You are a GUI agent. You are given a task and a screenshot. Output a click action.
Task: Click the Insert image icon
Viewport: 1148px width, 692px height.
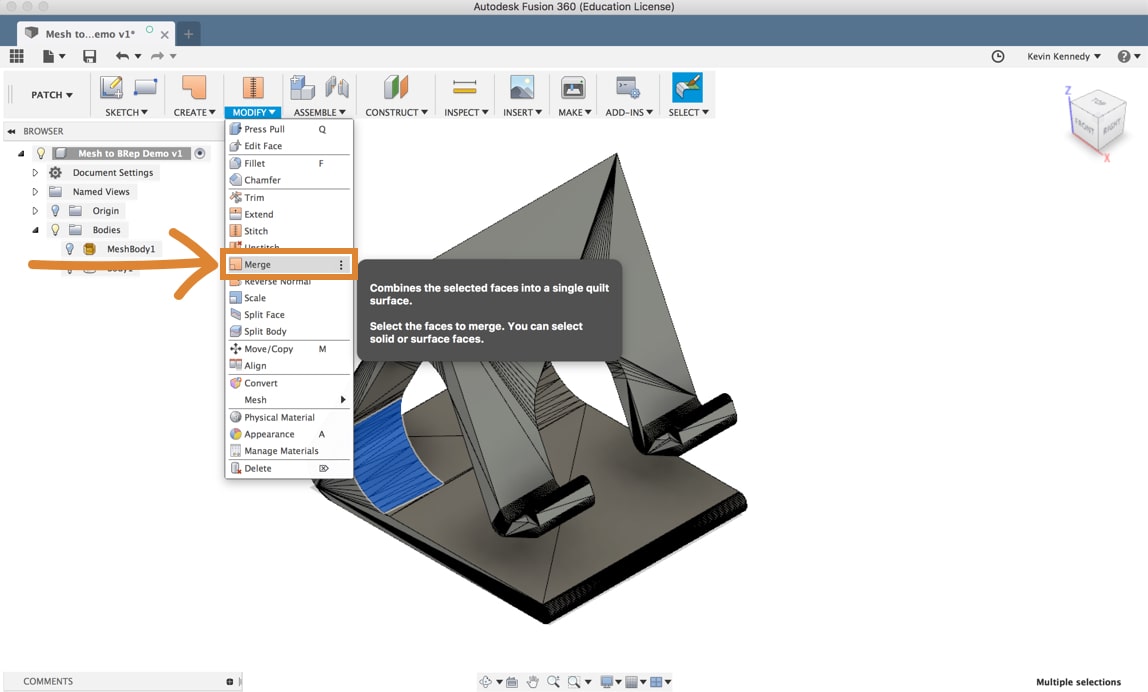pyautogui.click(x=522, y=87)
